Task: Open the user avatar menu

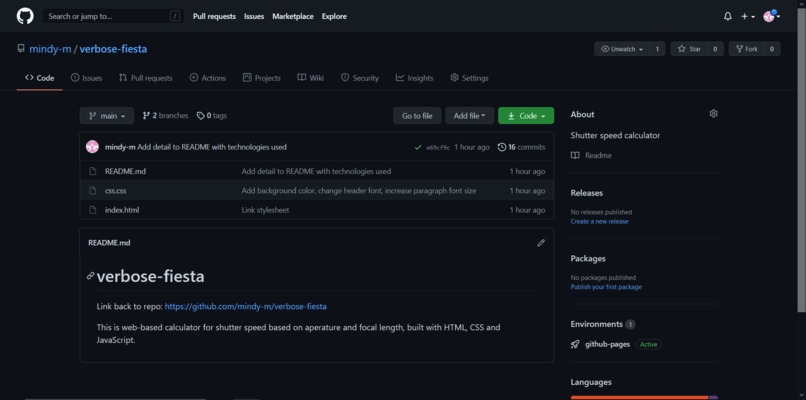Action: (x=771, y=16)
